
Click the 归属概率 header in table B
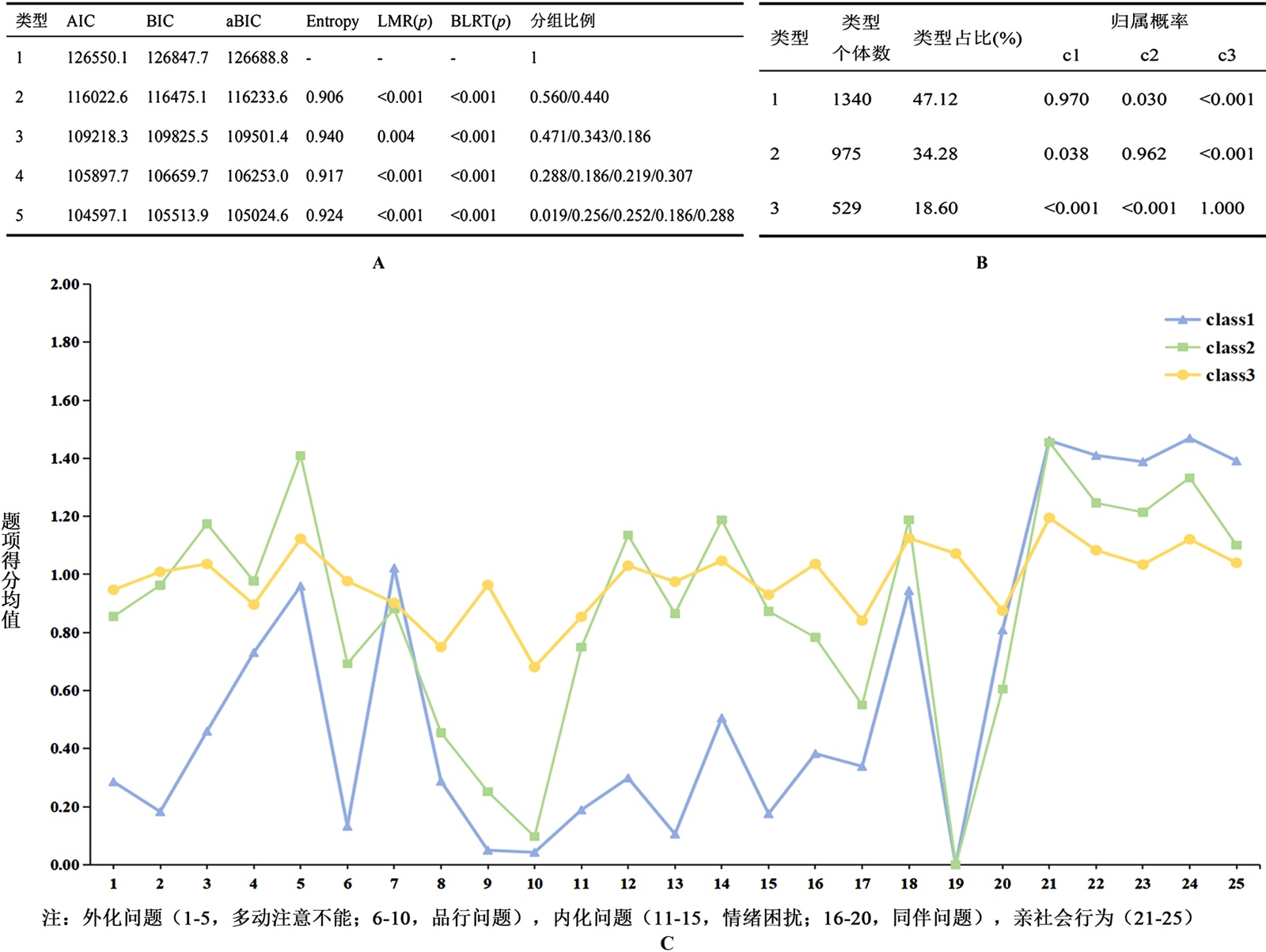pyautogui.click(x=1148, y=21)
